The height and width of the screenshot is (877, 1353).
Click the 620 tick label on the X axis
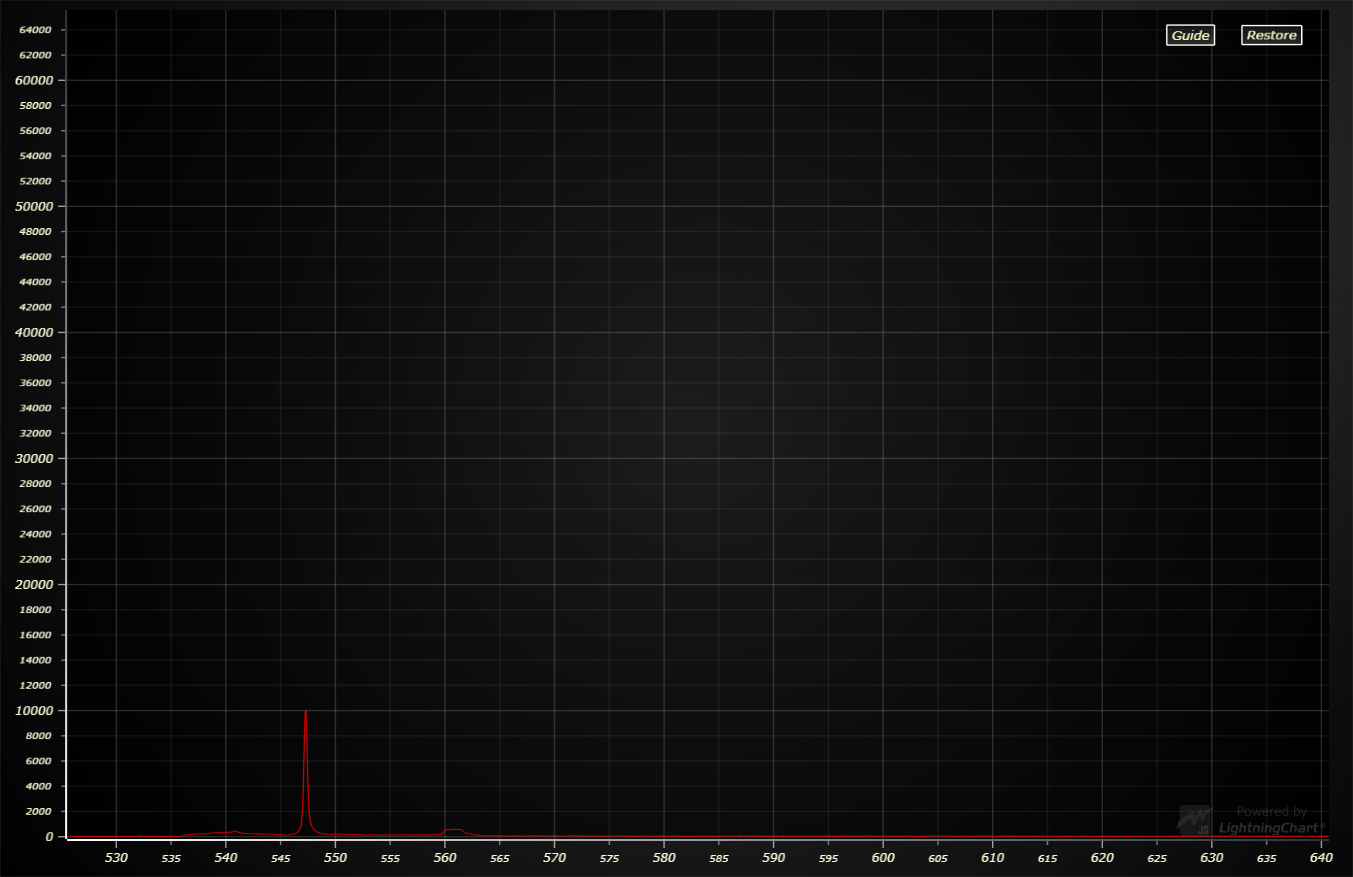[x=1102, y=857]
